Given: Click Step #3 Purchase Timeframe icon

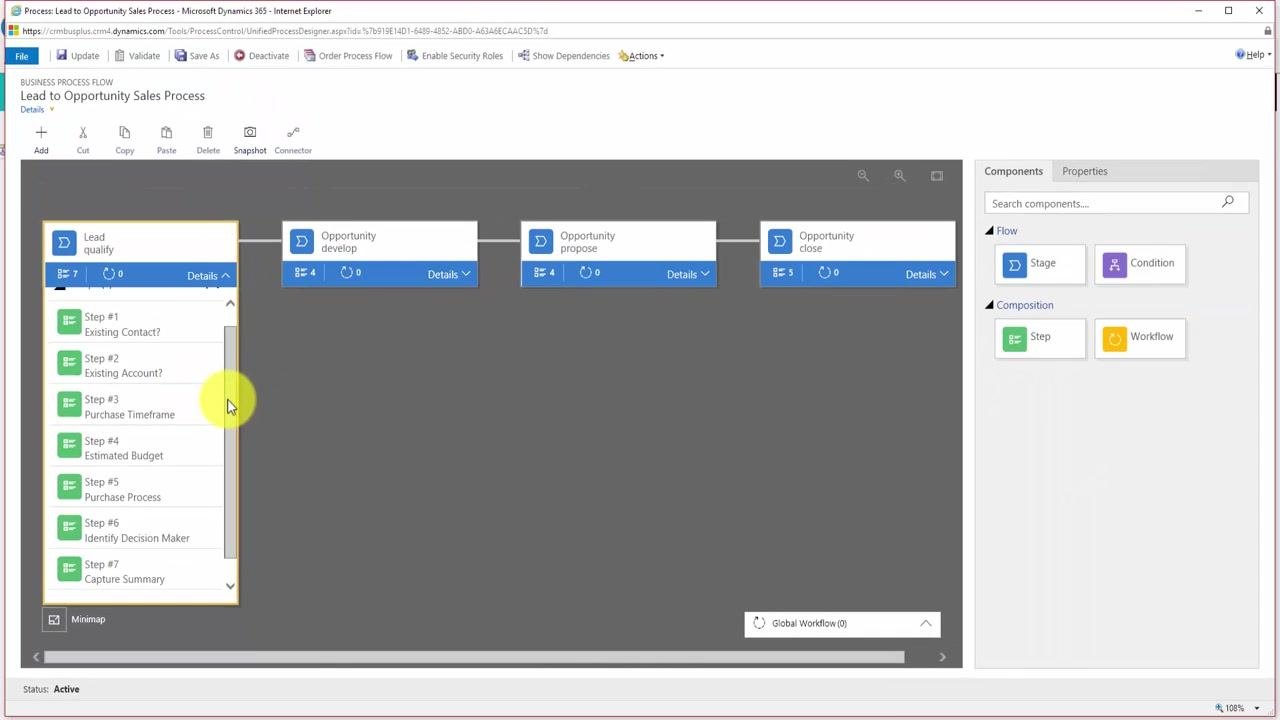Looking at the screenshot, I should click(x=69, y=403).
